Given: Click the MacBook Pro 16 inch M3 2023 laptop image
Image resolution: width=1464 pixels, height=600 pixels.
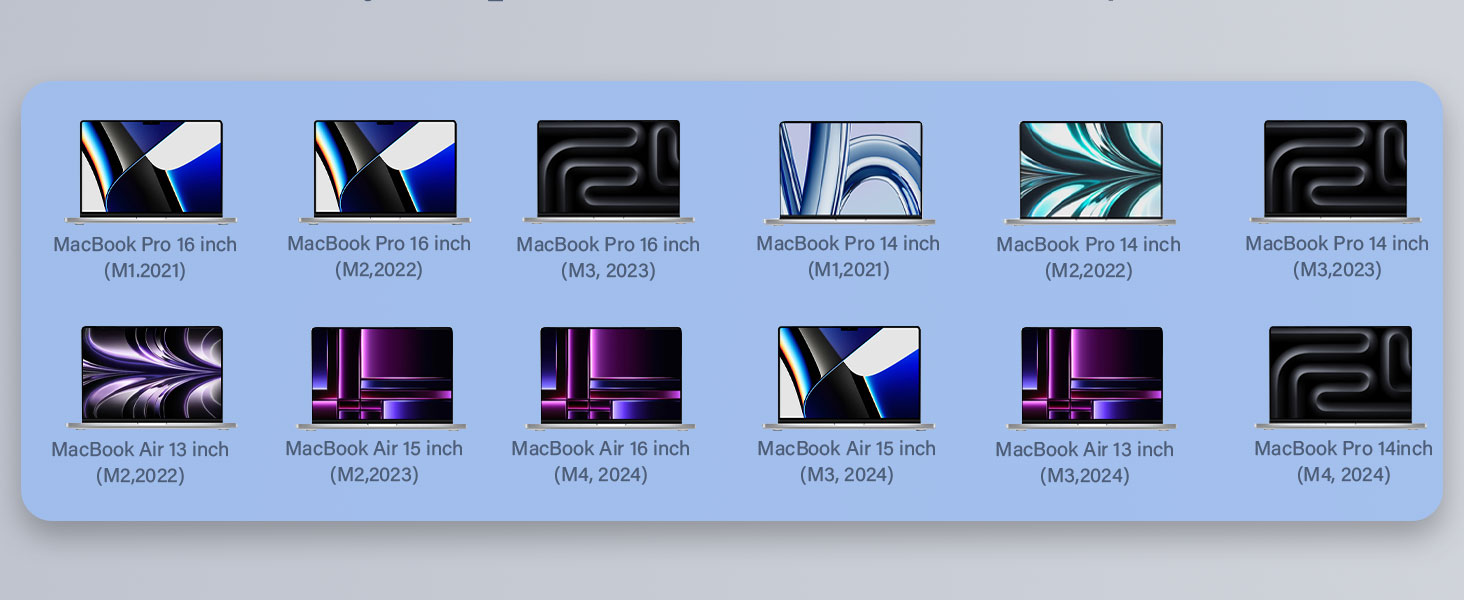Looking at the screenshot, I should 608,169.
